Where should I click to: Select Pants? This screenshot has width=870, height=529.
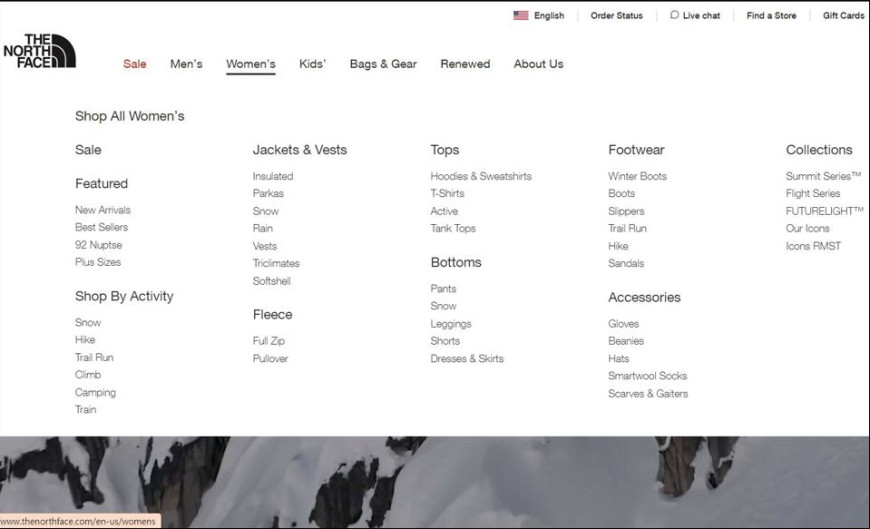[443, 289]
